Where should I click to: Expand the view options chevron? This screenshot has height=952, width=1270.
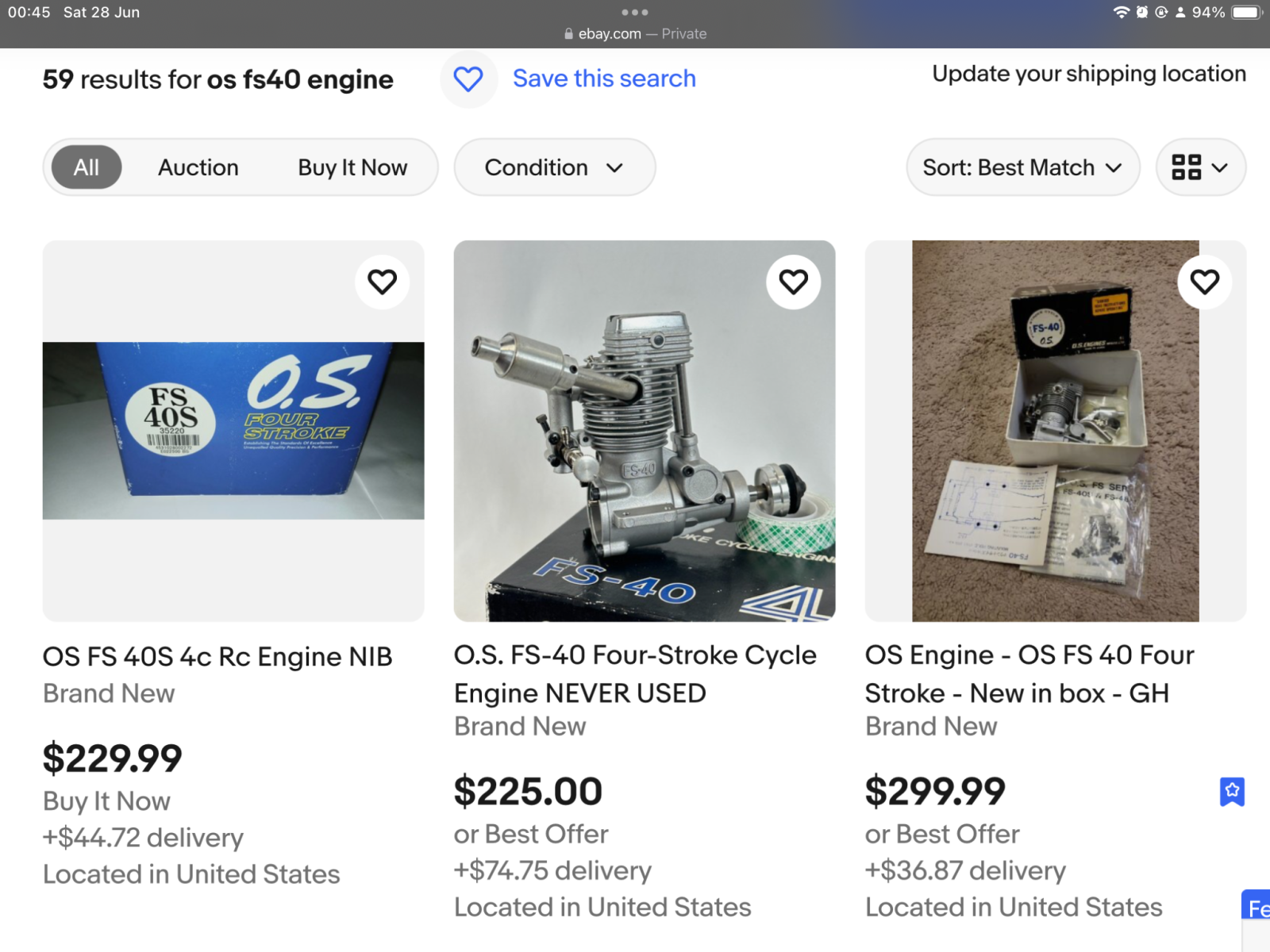tap(1220, 167)
